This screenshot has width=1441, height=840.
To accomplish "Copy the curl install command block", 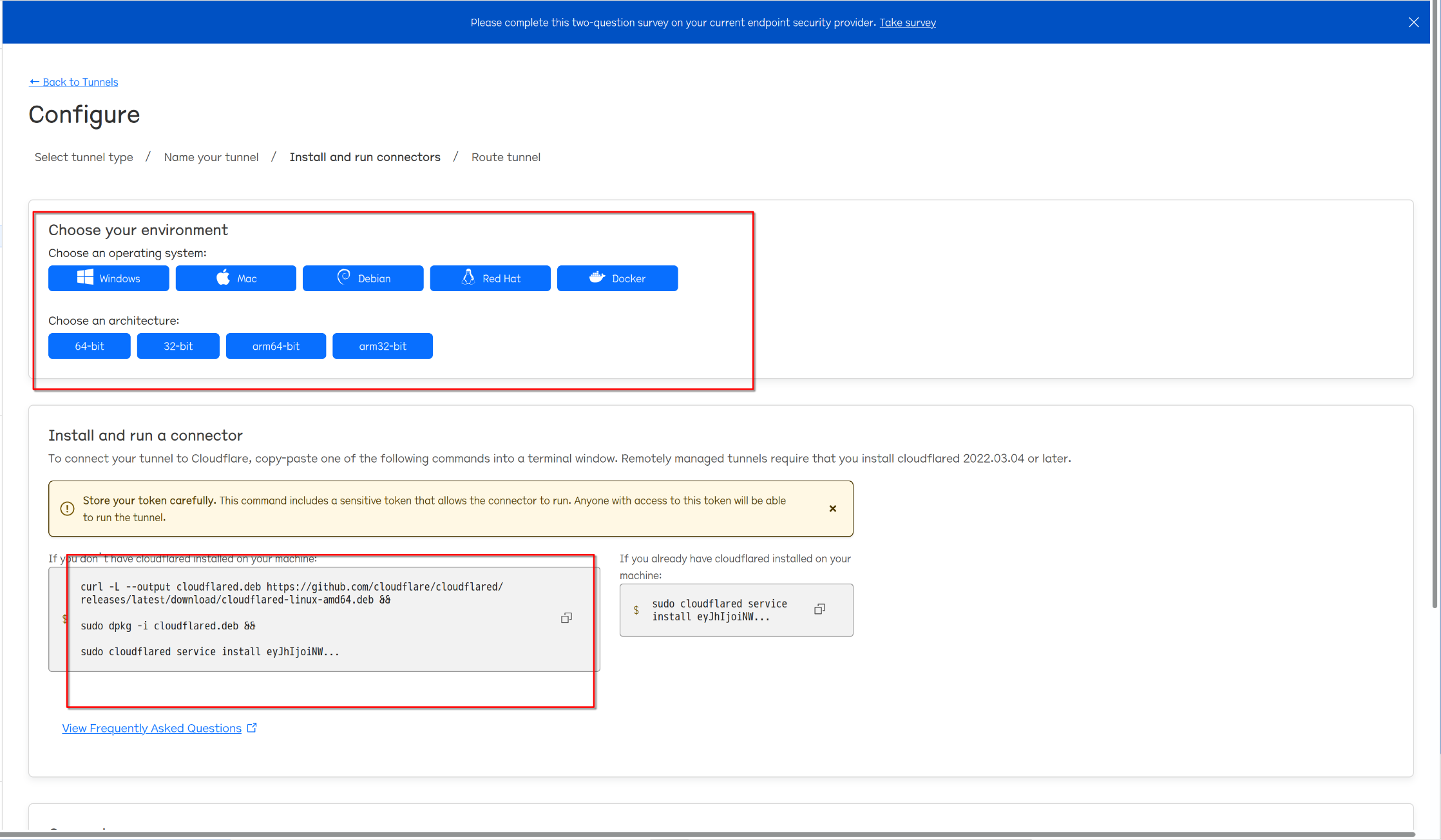I will pyautogui.click(x=566, y=618).
